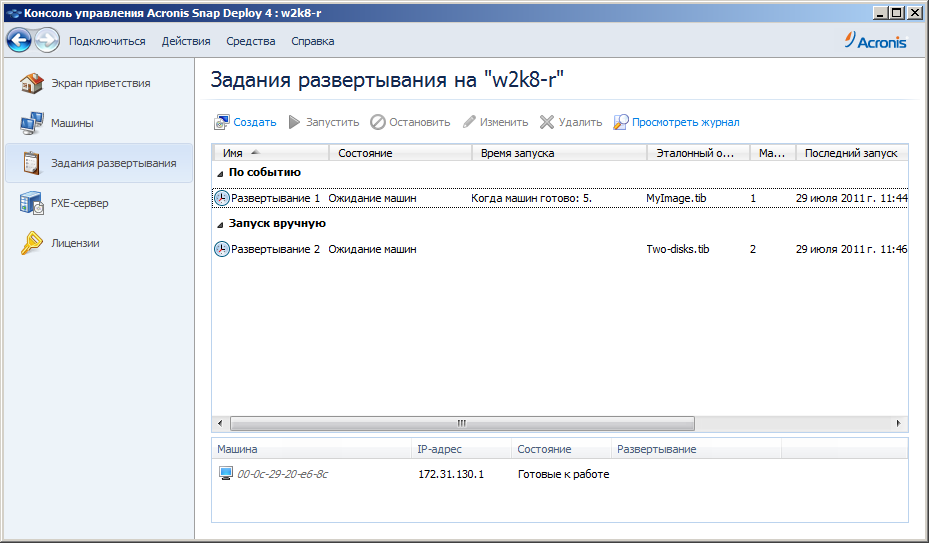
Task: Collapse the Запуск вручную group
Action: tap(220, 224)
